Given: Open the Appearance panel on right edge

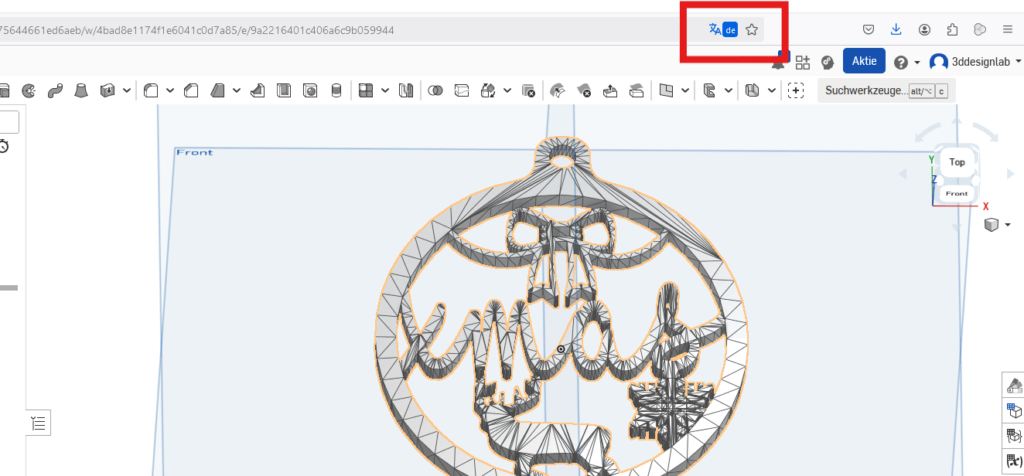Looking at the screenshot, I should pos(1014,386).
